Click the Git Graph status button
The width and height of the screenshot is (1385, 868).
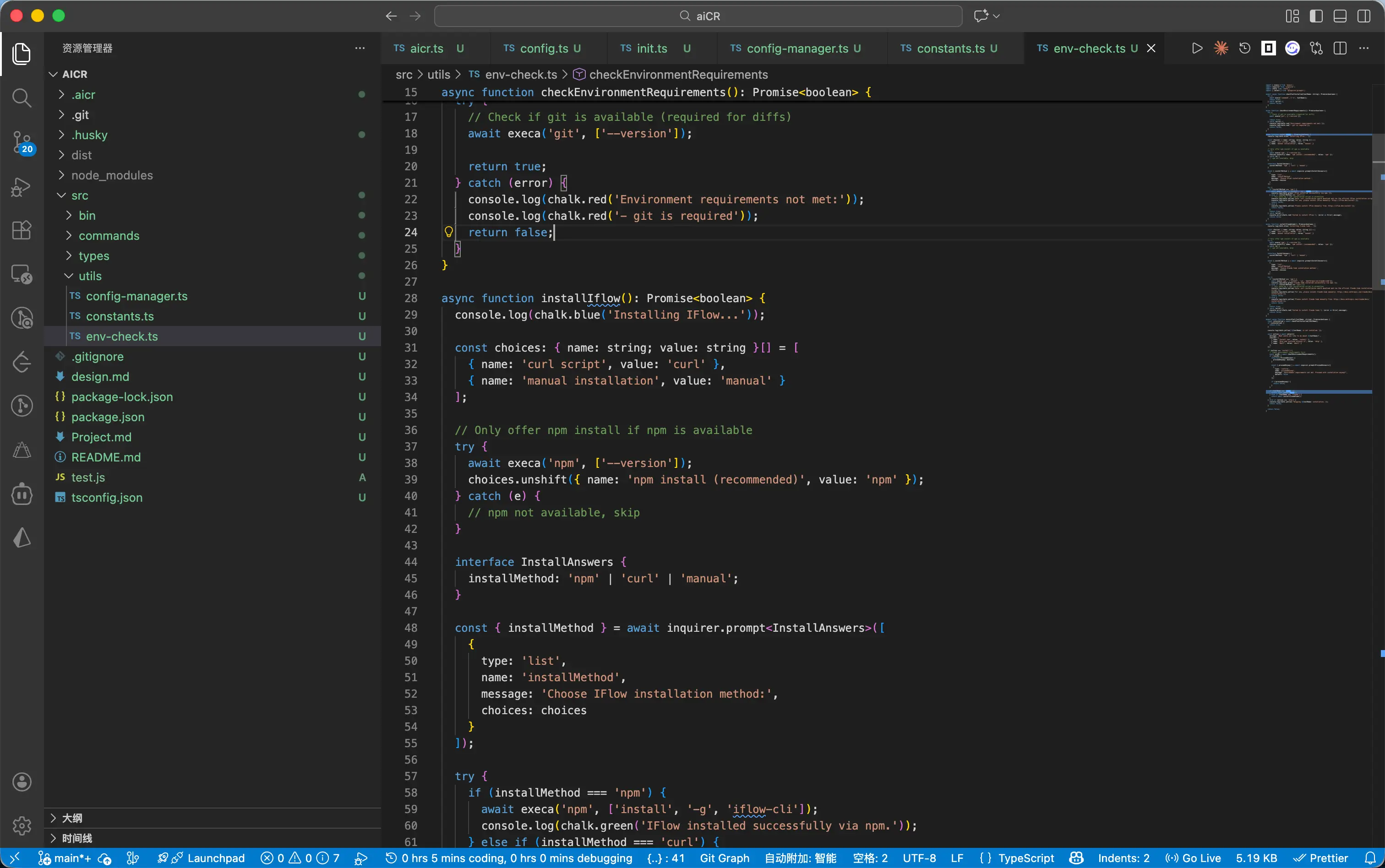point(724,857)
